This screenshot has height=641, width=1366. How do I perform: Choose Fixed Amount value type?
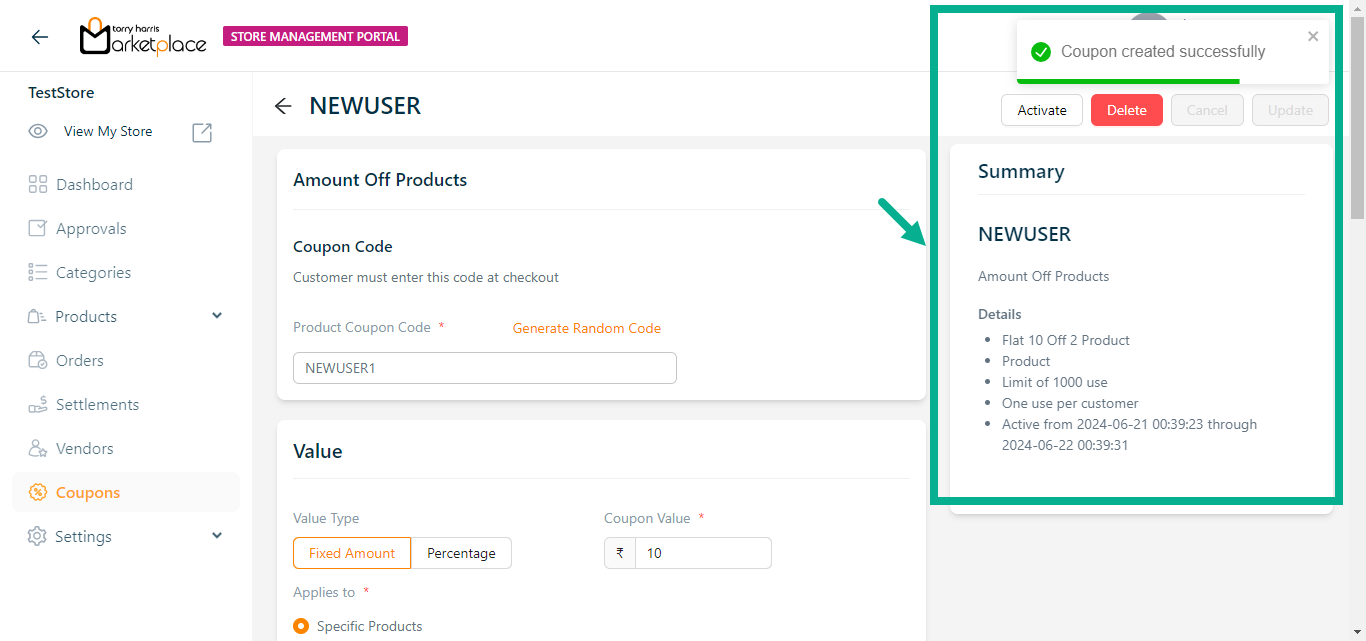click(x=352, y=553)
